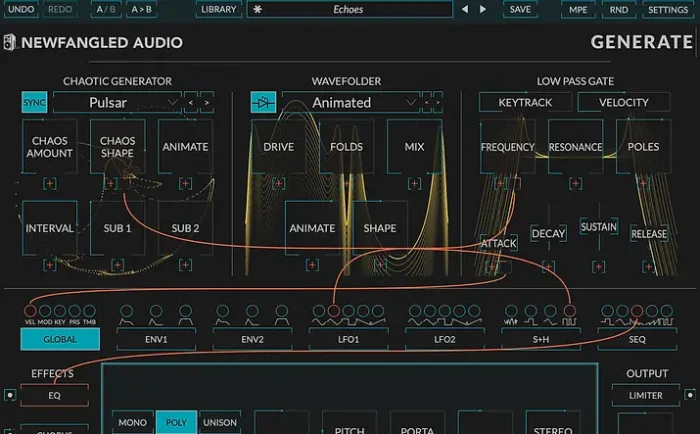The image size is (700, 434).
Task: Click plus icon under Chaos Amount
Action: click(50, 182)
